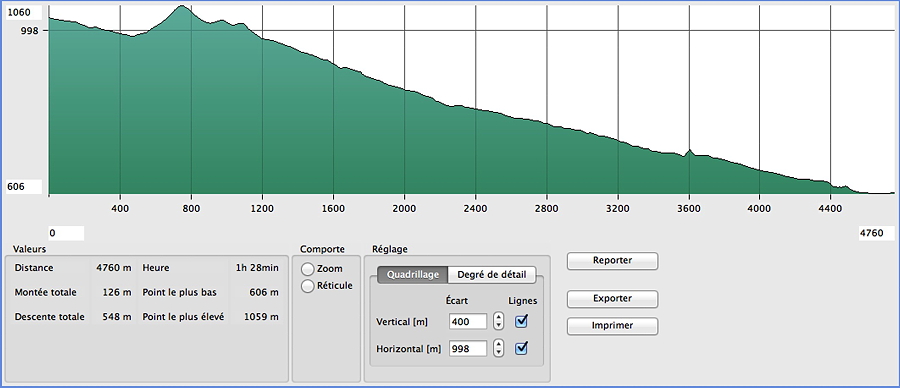The height and width of the screenshot is (388, 900).
Task: Decrease Horizontal spacing with stepper down arrow
Action: [x=499, y=352]
